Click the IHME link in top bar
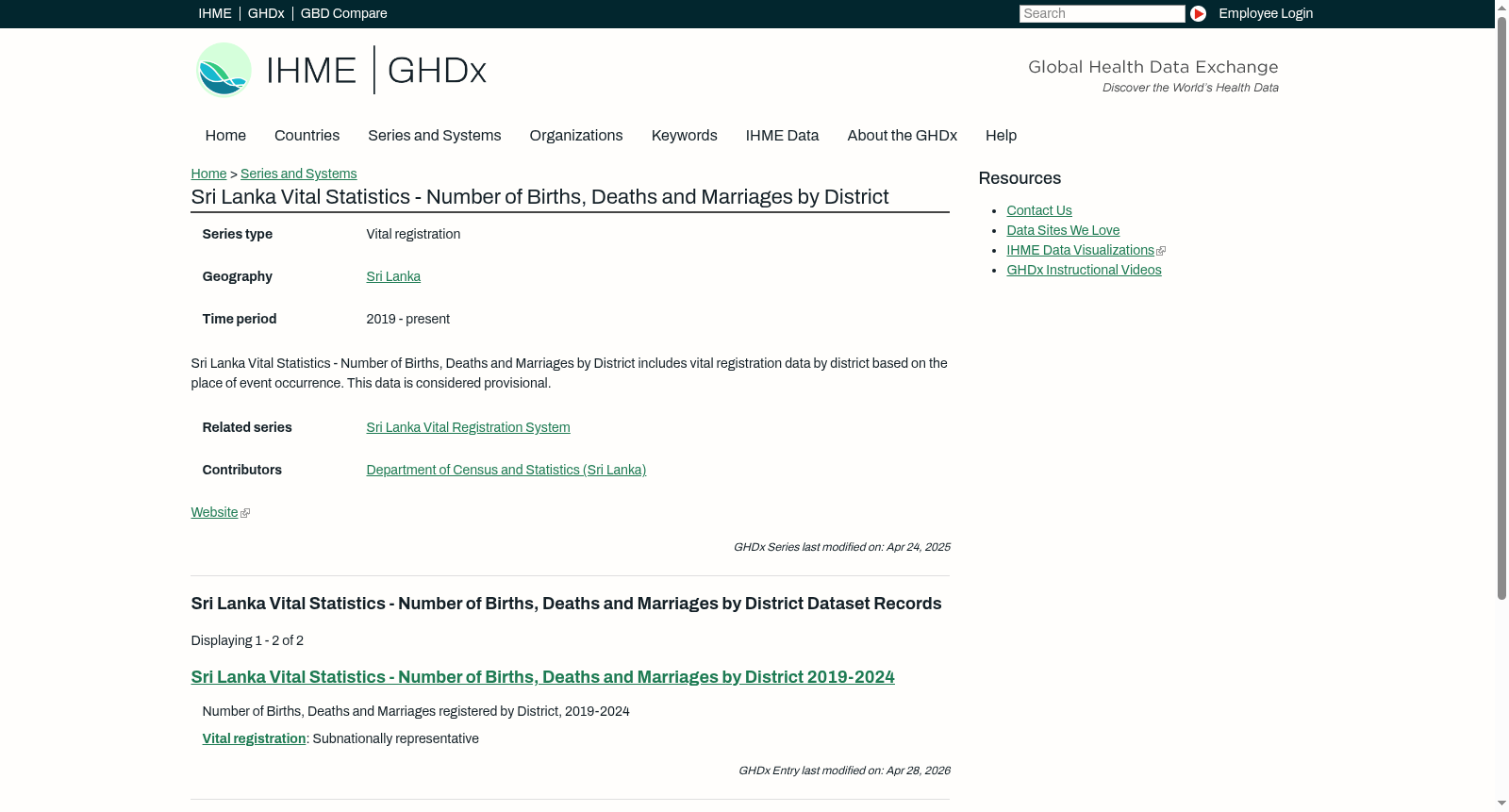The height and width of the screenshot is (812, 1509). (215, 13)
